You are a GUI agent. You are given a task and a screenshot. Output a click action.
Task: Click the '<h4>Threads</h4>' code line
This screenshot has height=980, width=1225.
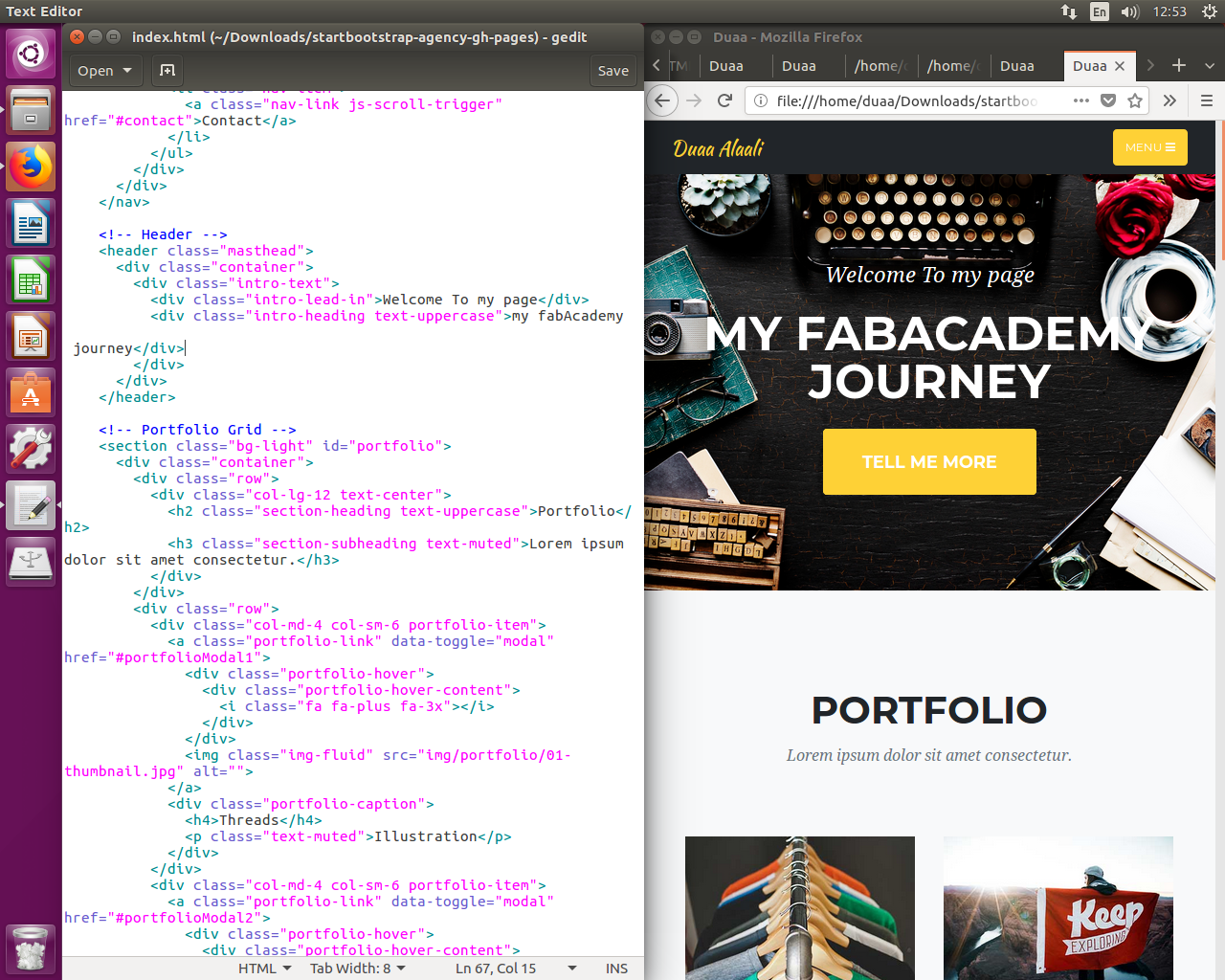coord(254,820)
